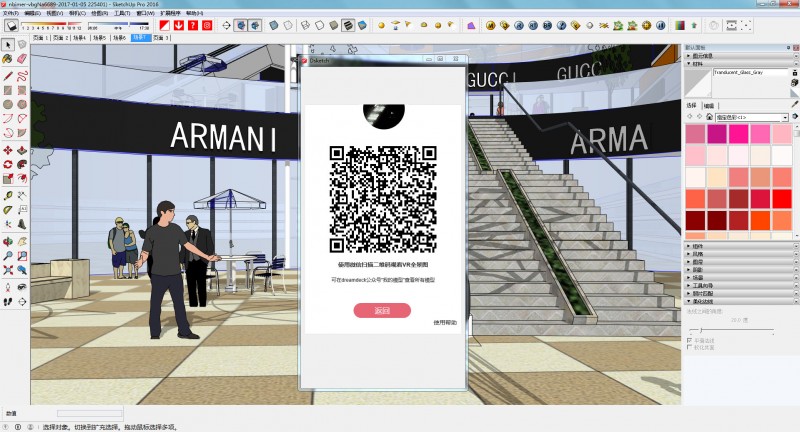Click the Zoom Extents tool
800x432 pixels.
[8, 270]
